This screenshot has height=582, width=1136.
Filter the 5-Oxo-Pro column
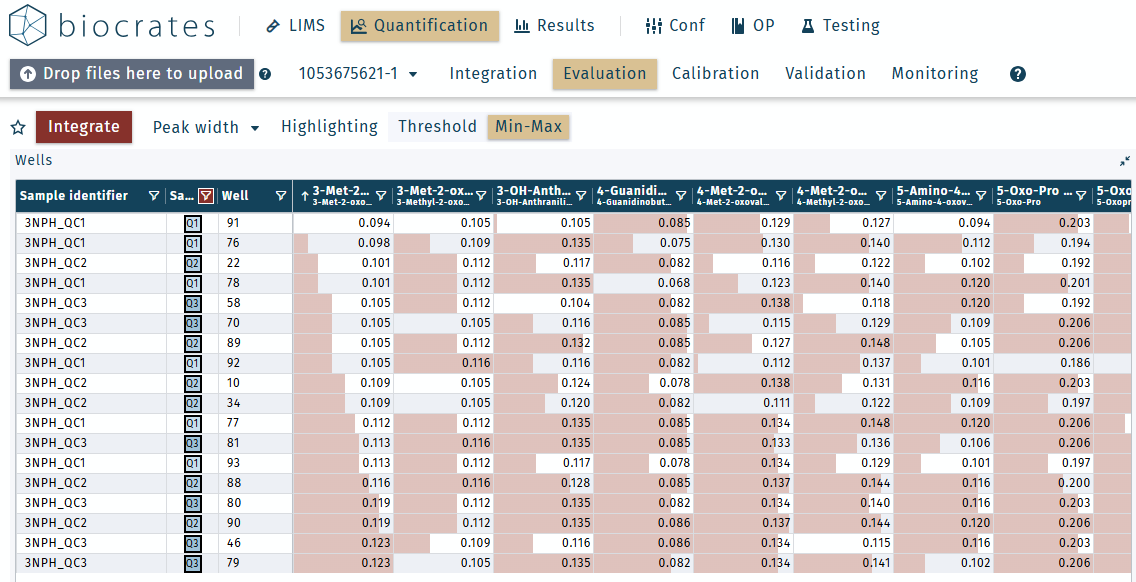[1080, 196]
